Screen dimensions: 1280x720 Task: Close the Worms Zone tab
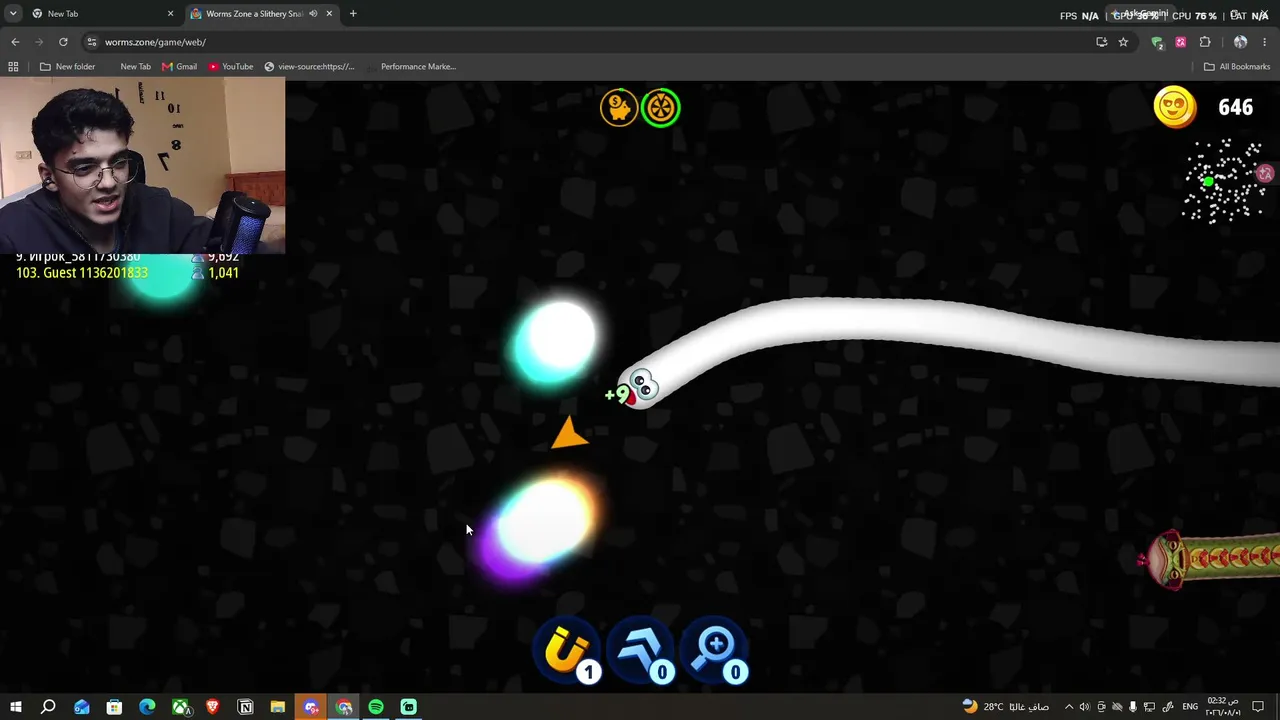pyautogui.click(x=329, y=14)
